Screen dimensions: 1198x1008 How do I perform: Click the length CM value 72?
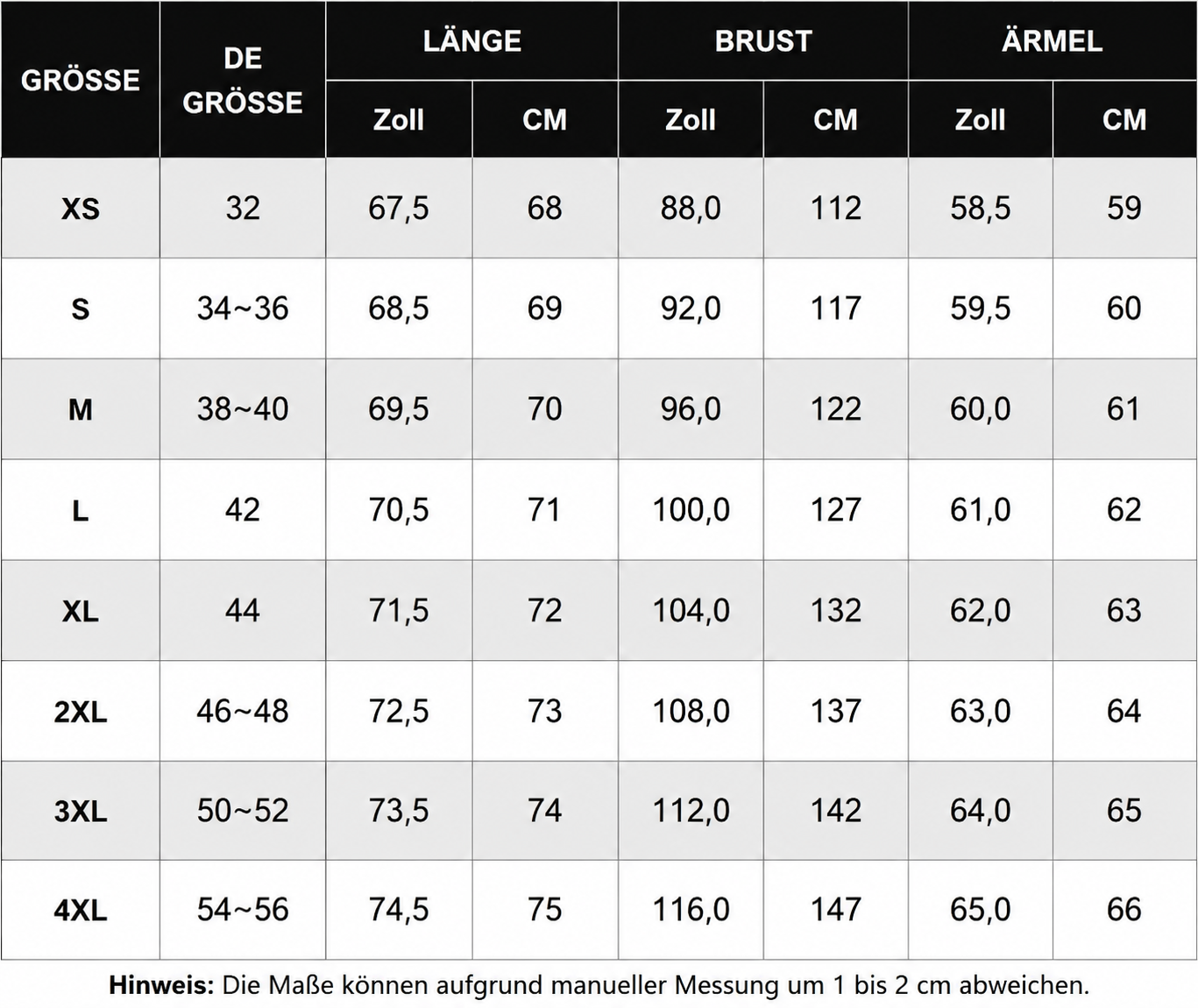[544, 610]
